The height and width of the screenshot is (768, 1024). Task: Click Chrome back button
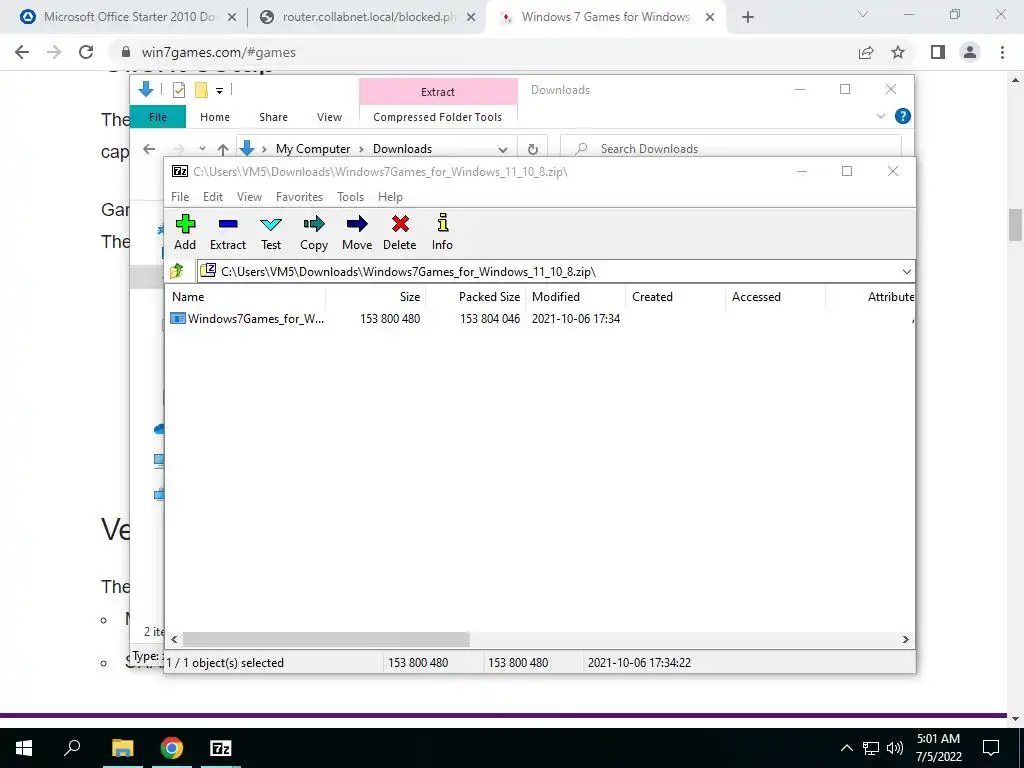pos(22,52)
